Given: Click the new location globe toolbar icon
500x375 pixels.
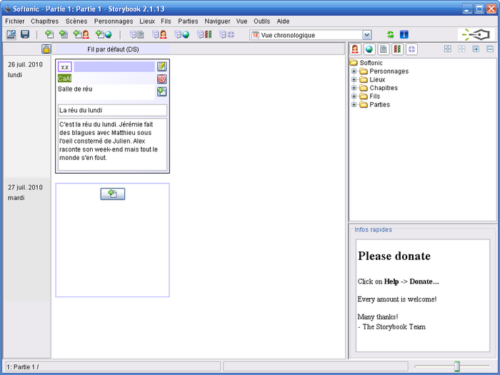Looking at the screenshot, I should coord(104,34).
